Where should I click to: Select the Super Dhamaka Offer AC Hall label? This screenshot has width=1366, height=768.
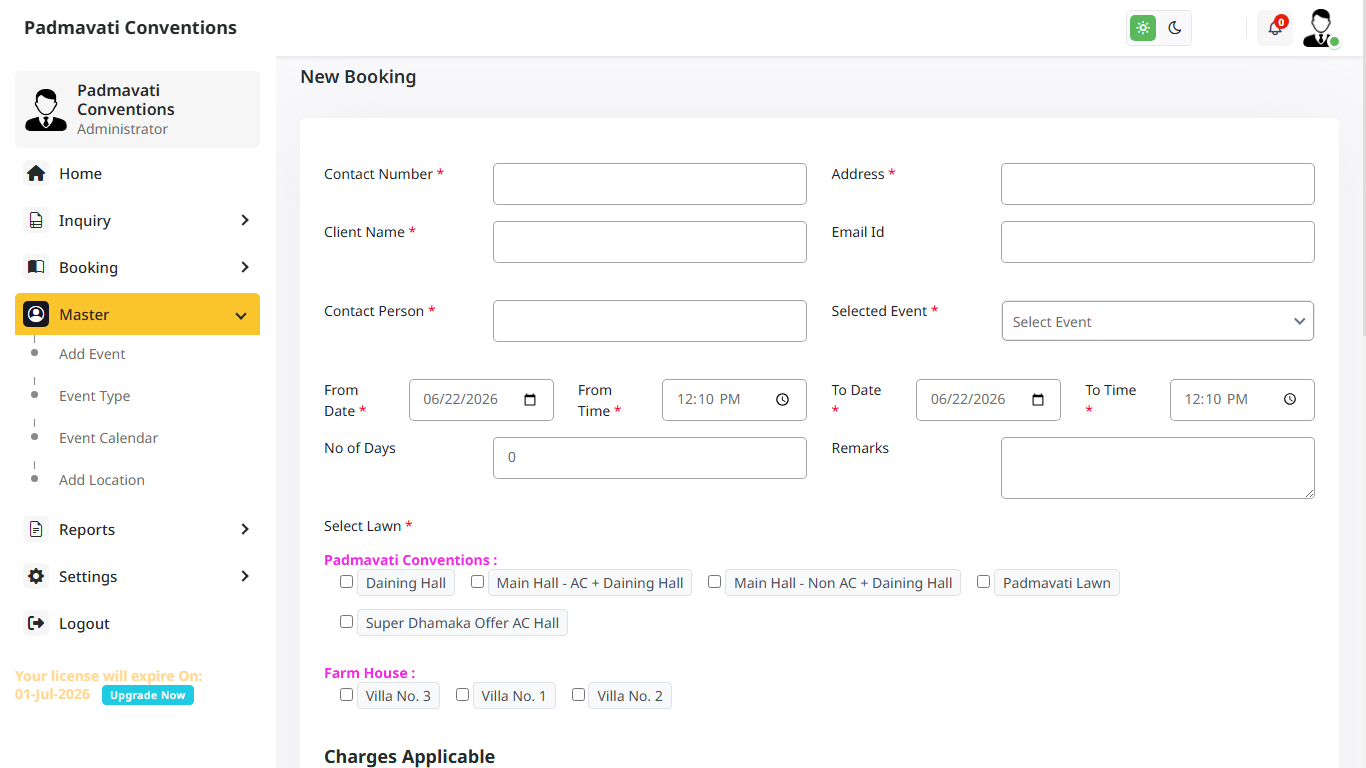click(462, 623)
